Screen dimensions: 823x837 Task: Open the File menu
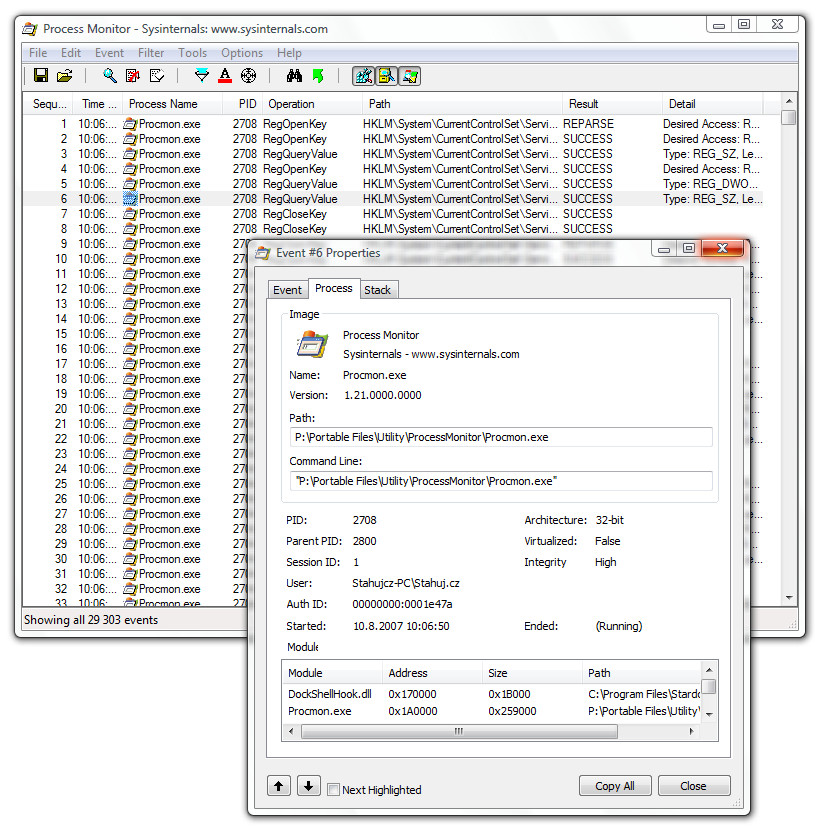38,53
